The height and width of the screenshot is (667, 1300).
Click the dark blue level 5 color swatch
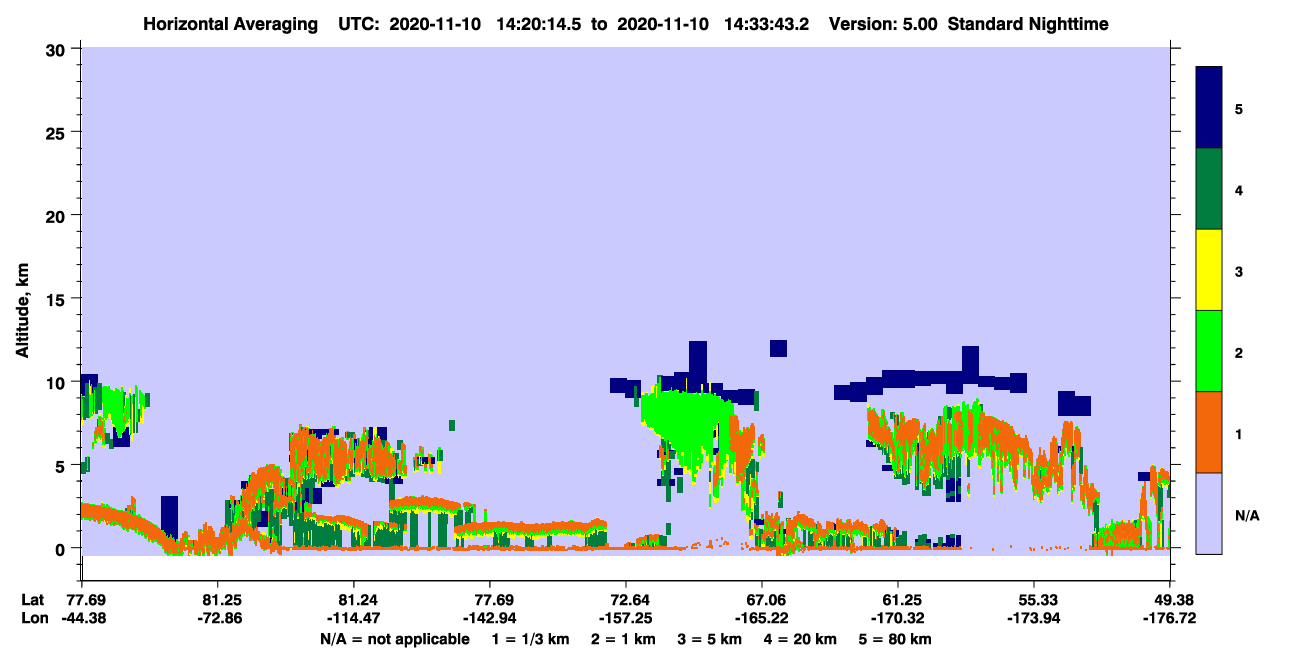point(1209,108)
